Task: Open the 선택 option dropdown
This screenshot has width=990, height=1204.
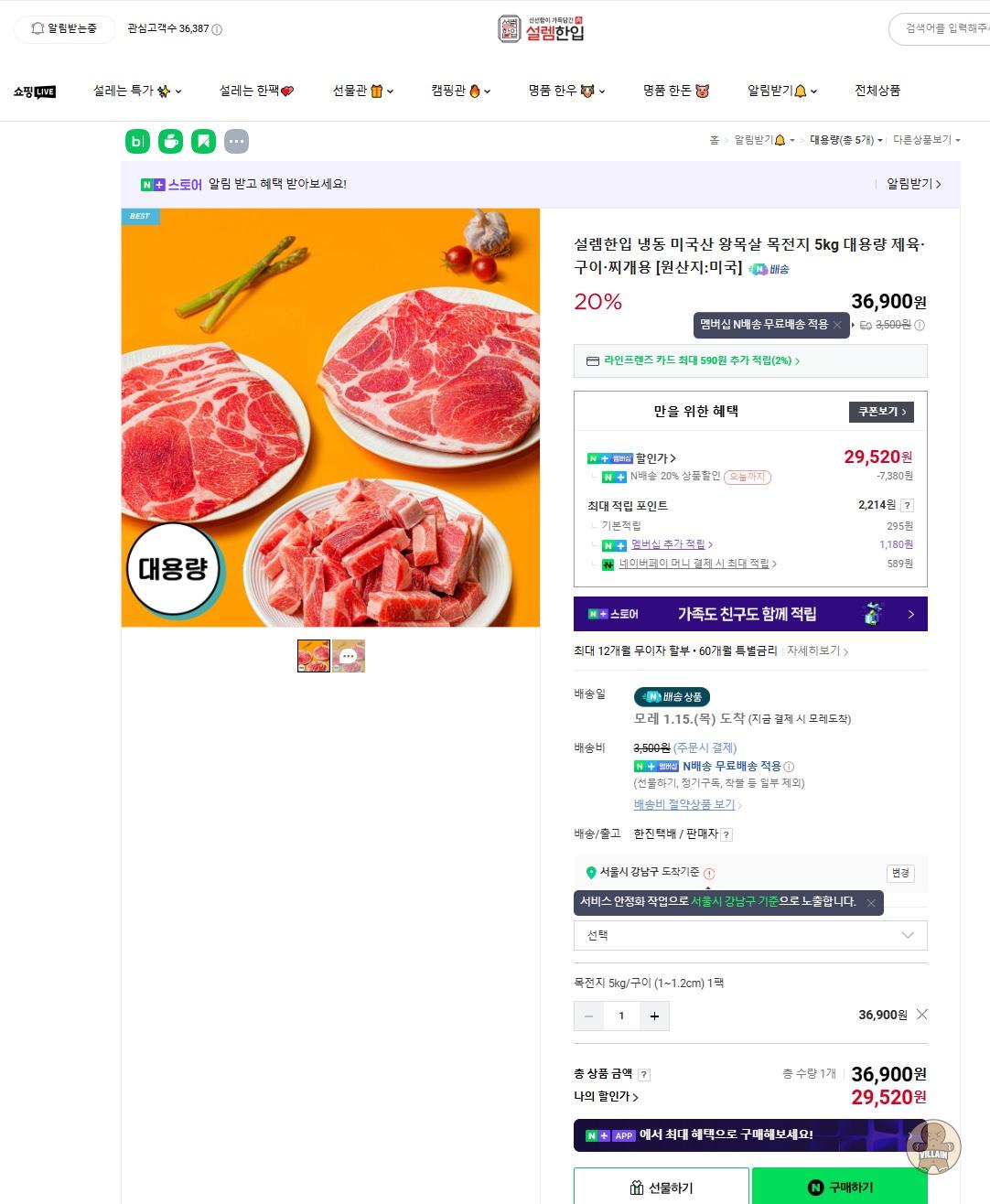Action: [750, 935]
